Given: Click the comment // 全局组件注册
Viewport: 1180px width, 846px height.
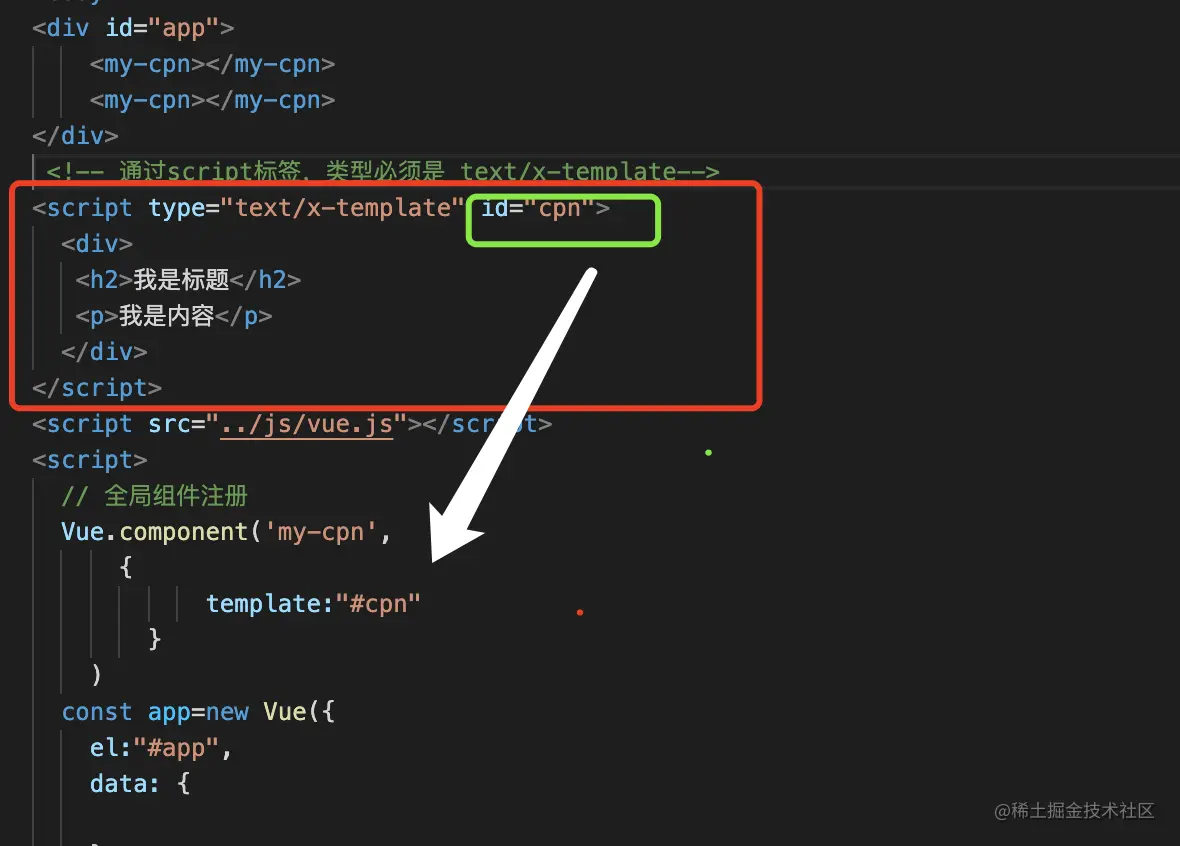Looking at the screenshot, I should 154,496.
